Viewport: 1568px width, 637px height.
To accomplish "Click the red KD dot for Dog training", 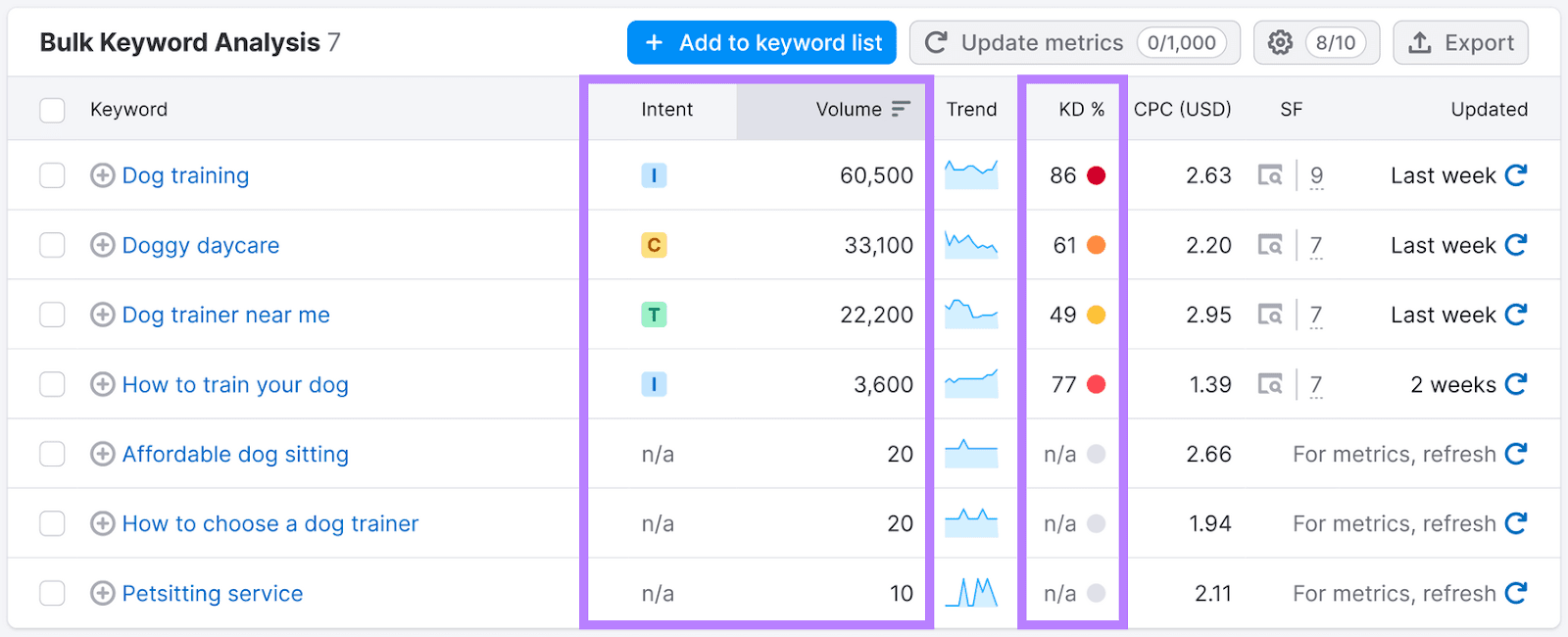I will tap(1097, 175).
